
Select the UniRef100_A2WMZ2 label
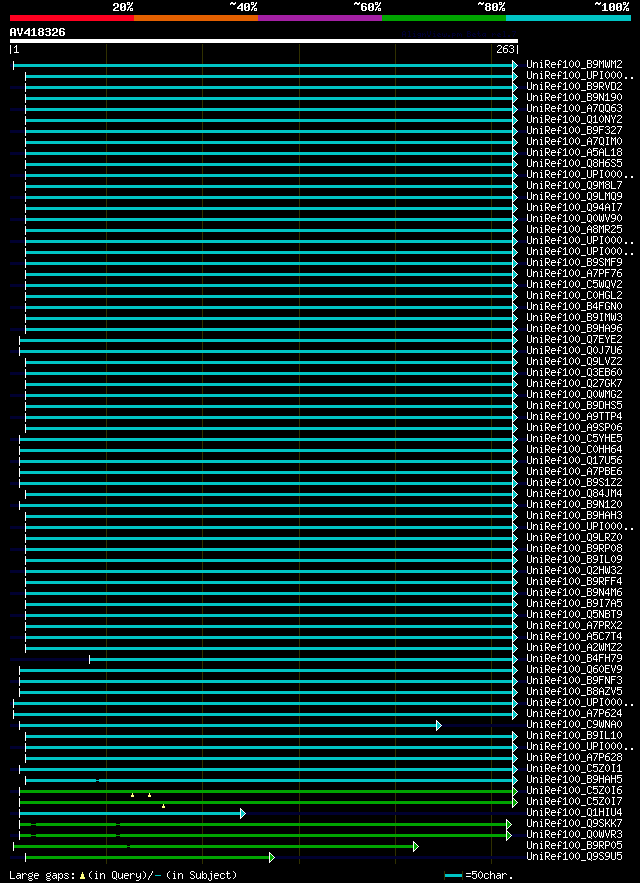574,647
